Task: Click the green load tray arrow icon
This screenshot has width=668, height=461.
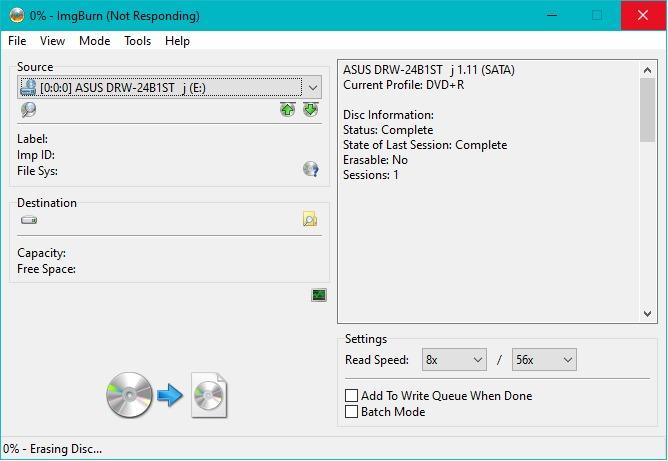Action: point(311,109)
